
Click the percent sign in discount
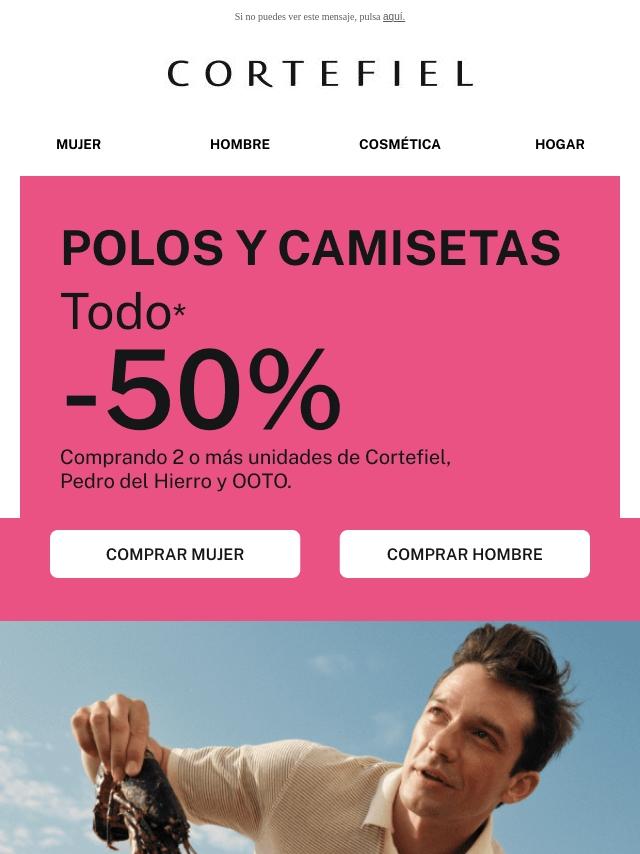[295, 389]
